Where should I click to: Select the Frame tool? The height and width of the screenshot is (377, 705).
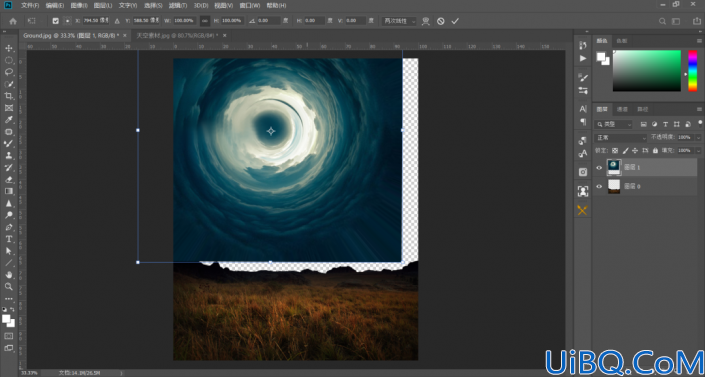9,108
